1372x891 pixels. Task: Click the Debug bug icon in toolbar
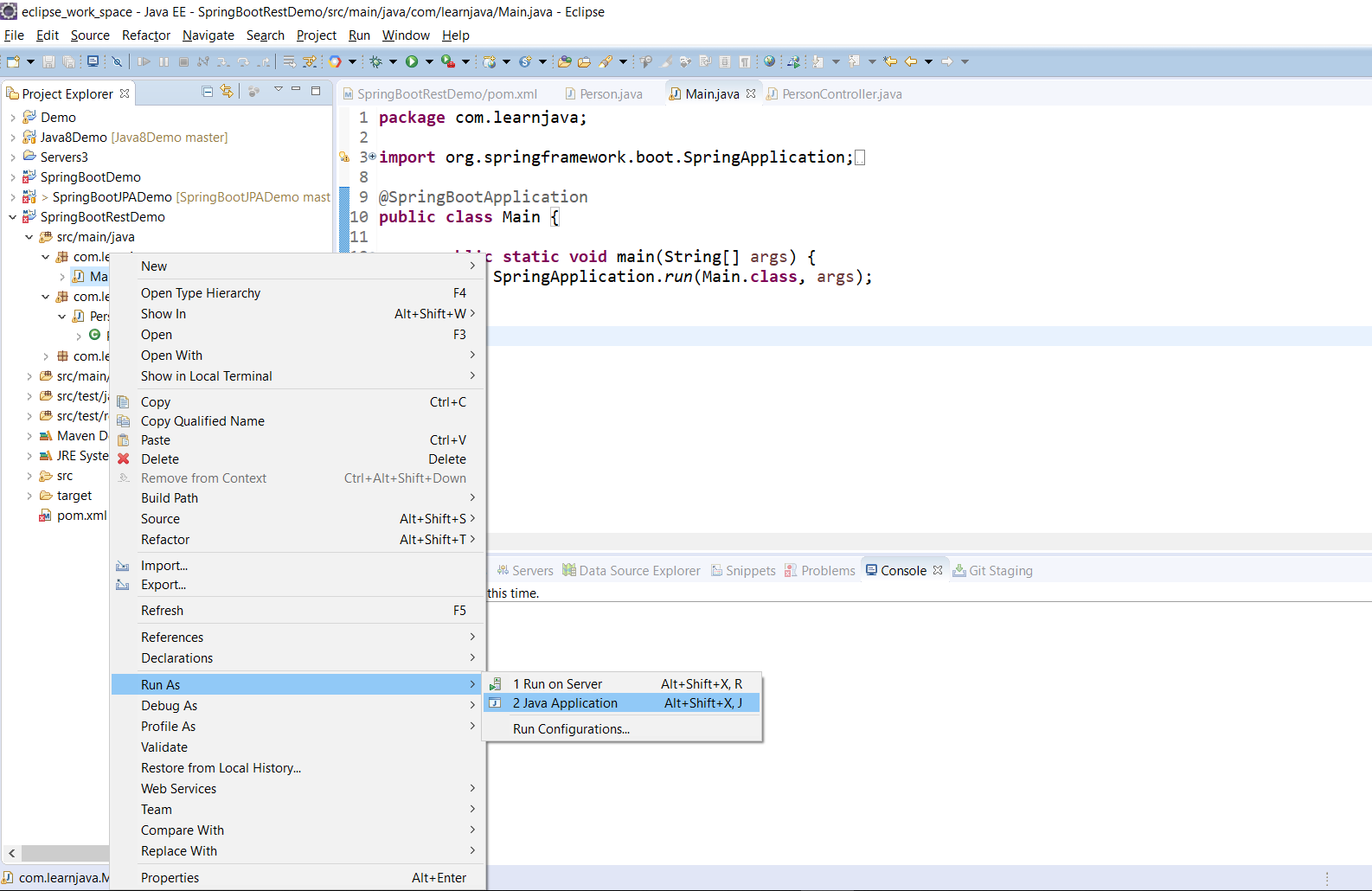pos(376,61)
